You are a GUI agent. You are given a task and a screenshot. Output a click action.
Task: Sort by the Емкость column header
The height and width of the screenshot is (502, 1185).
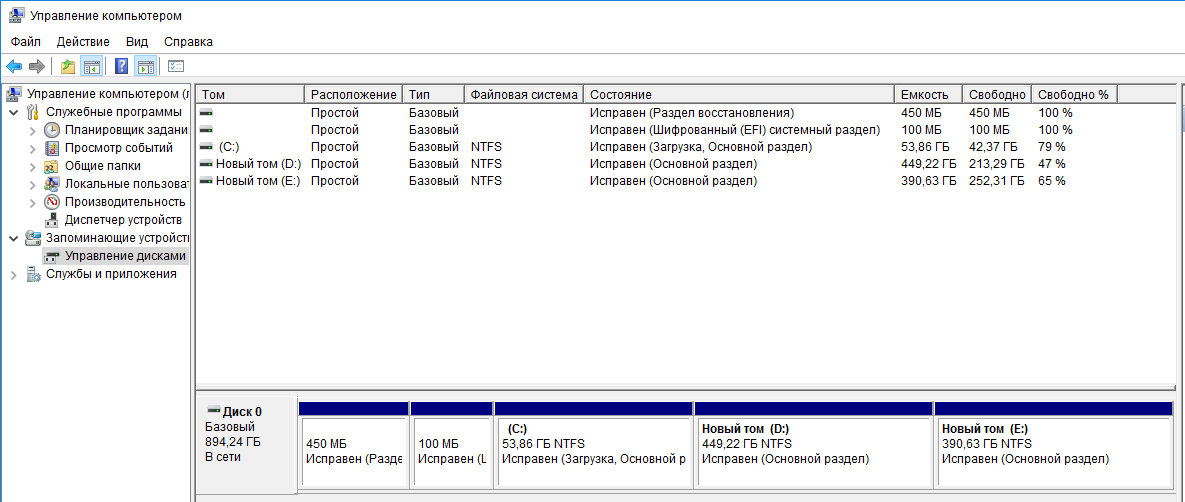click(929, 95)
